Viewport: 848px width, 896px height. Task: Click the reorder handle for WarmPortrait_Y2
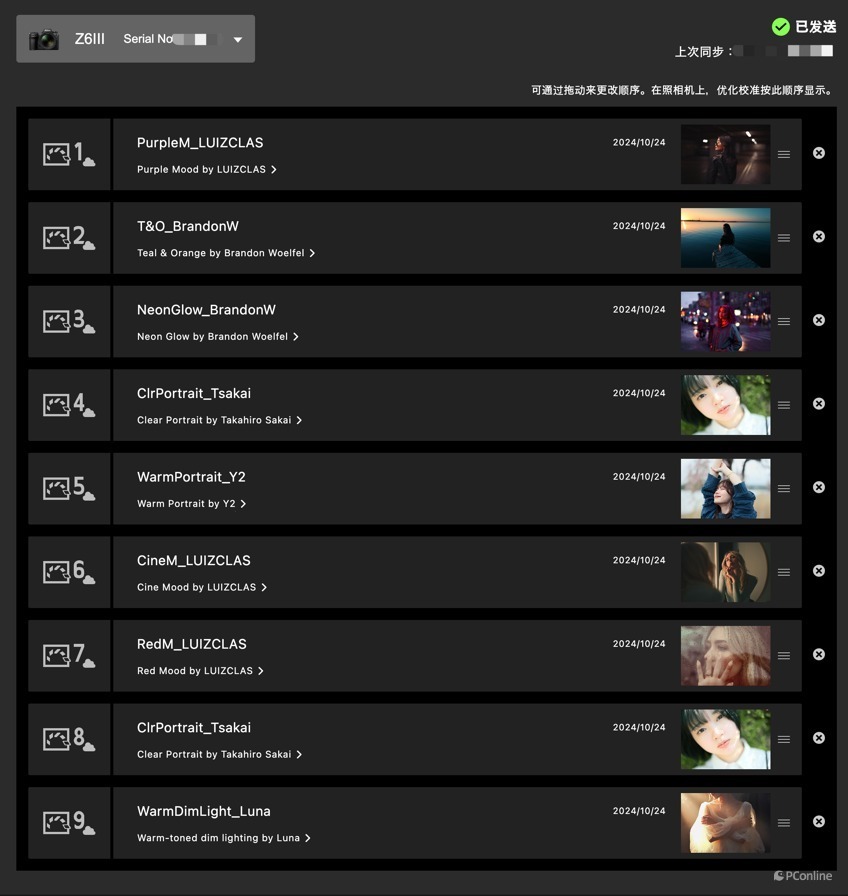pos(783,489)
